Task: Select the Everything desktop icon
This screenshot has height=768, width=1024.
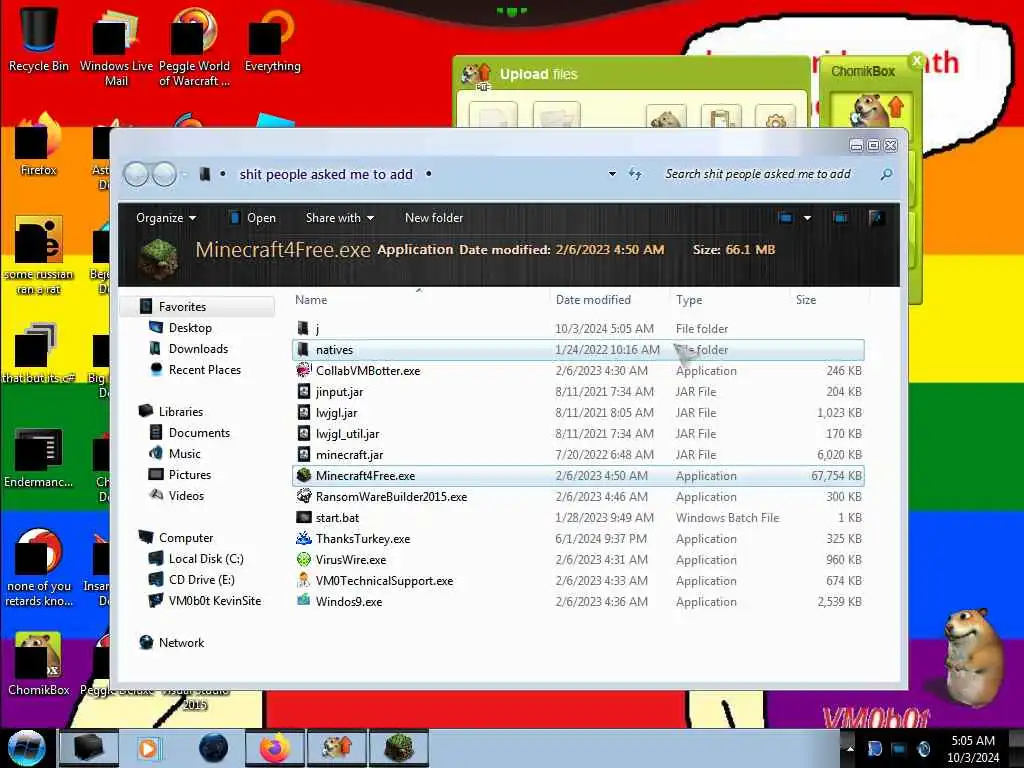Action: click(x=272, y=39)
